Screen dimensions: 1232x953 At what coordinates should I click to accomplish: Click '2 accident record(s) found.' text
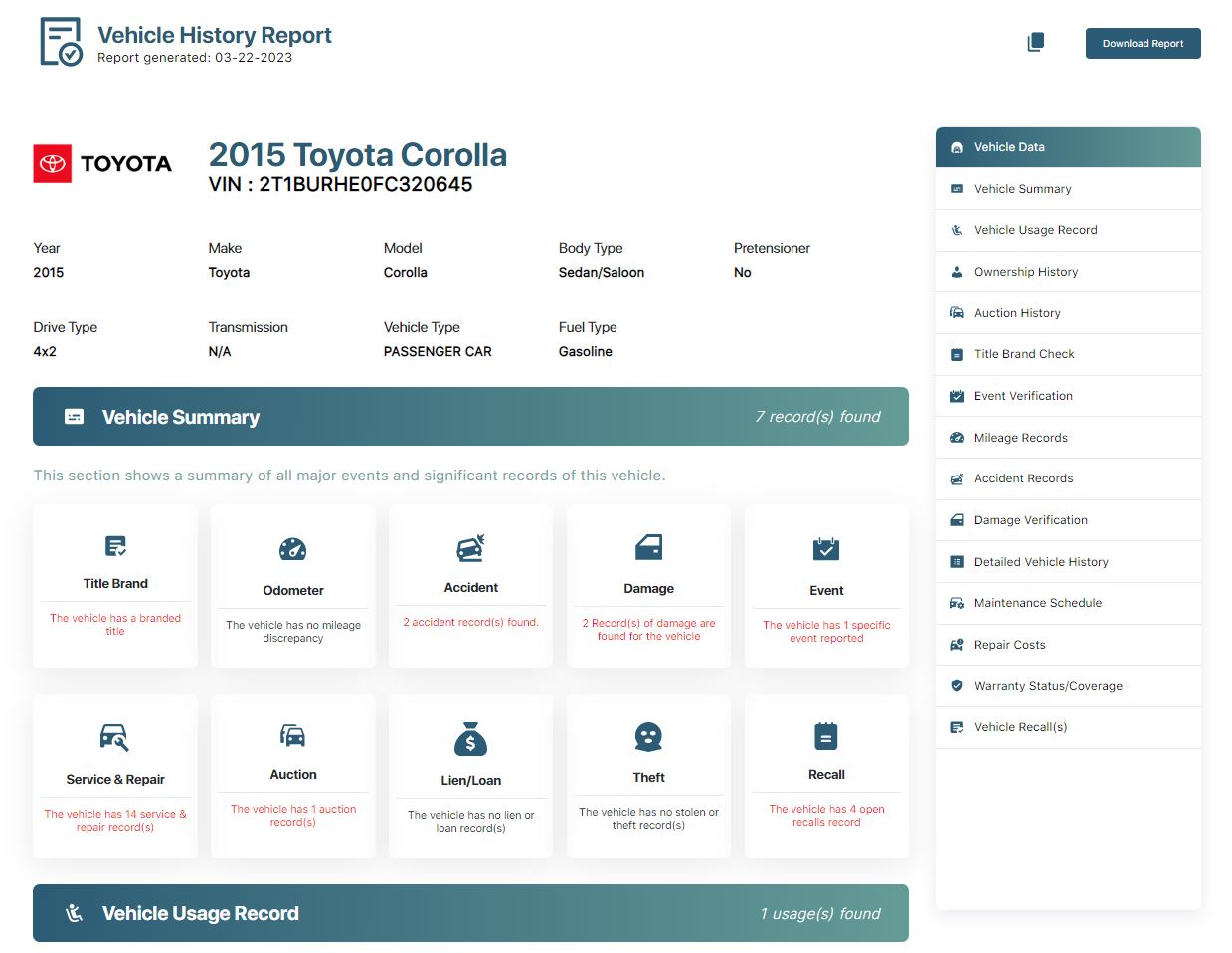pos(470,622)
